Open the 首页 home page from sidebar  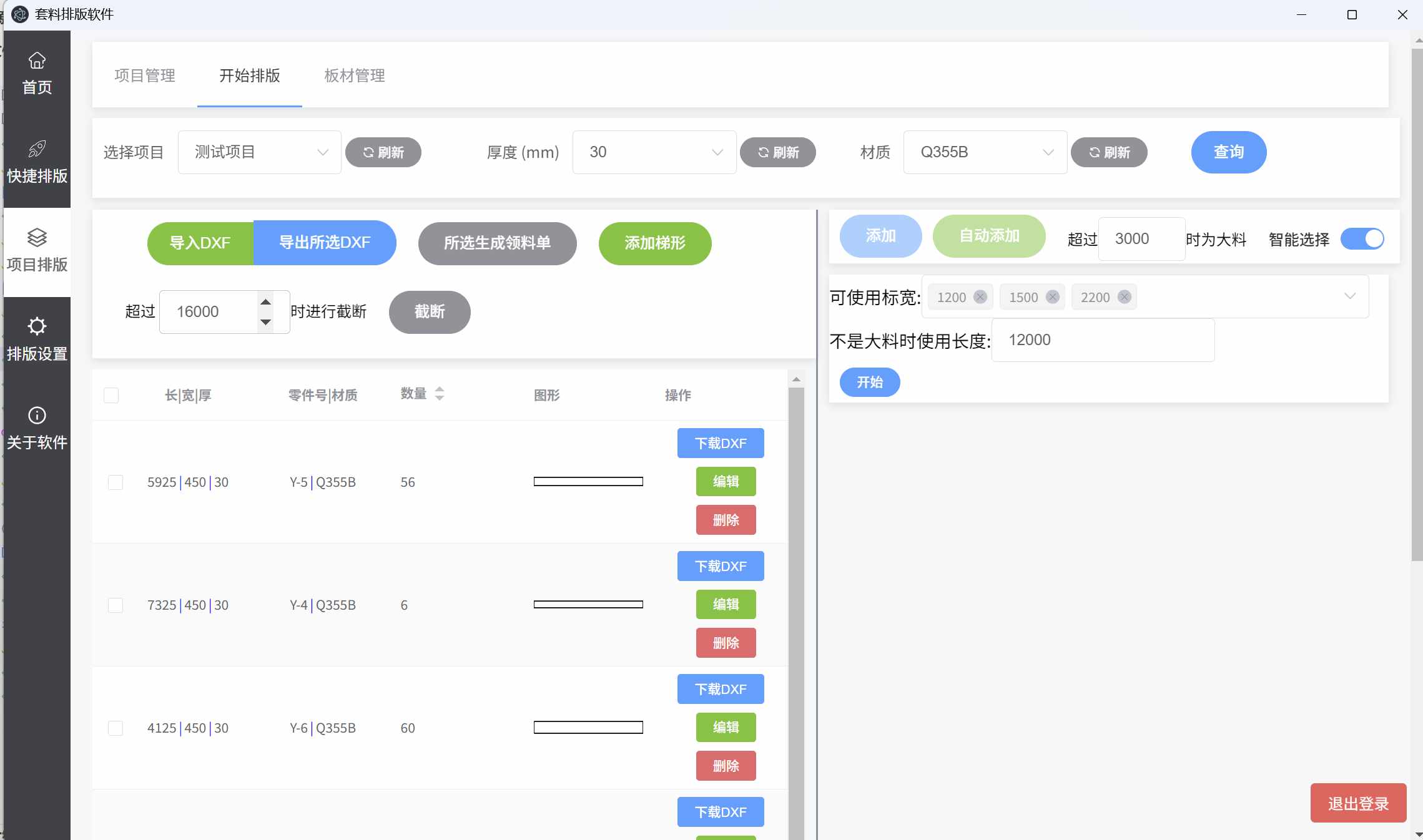tap(36, 72)
